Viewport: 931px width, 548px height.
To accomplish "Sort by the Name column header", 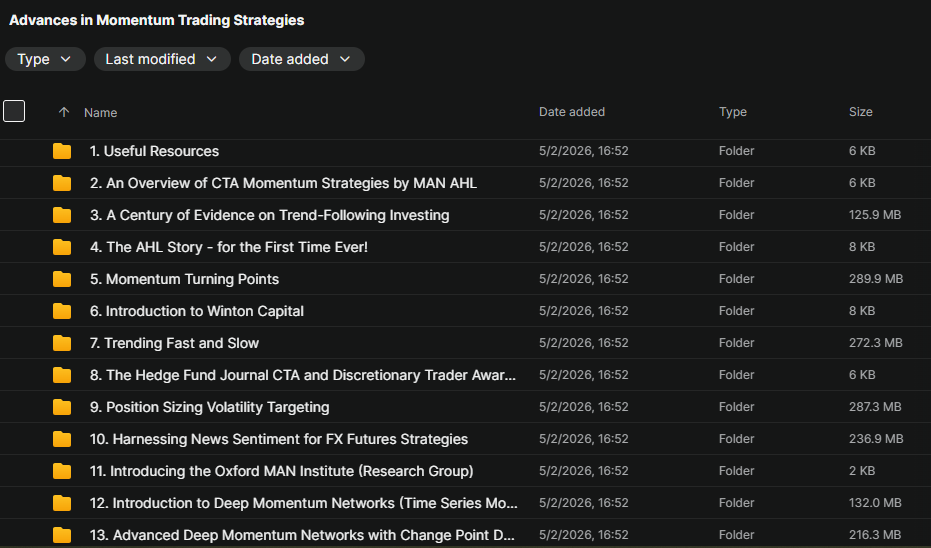I will coord(100,113).
